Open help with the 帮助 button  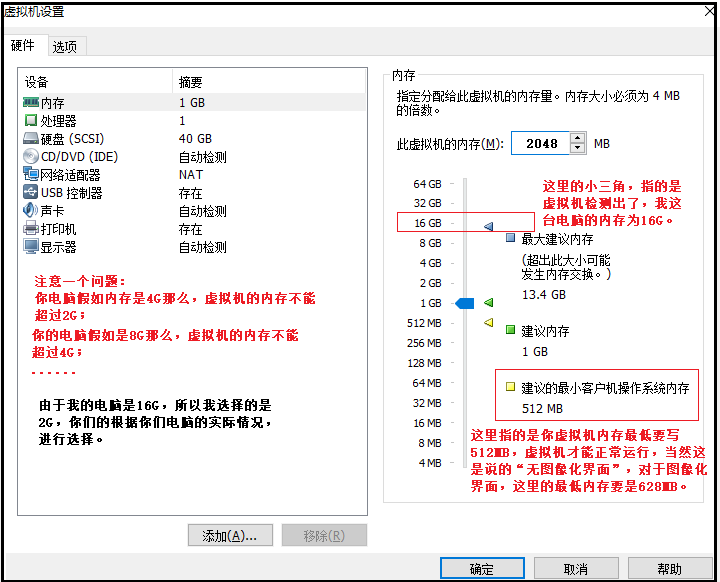(x=669, y=569)
